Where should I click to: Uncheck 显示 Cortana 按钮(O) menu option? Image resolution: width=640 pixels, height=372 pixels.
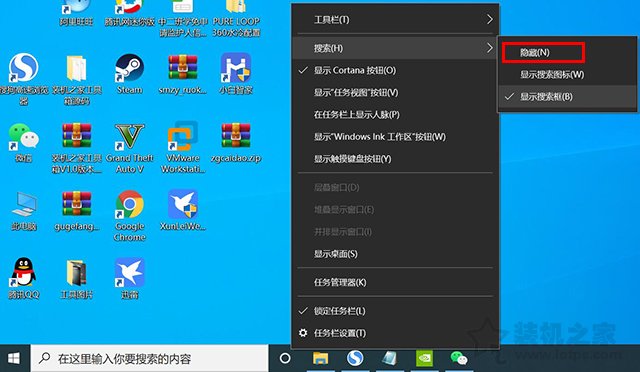(x=395, y=70)
